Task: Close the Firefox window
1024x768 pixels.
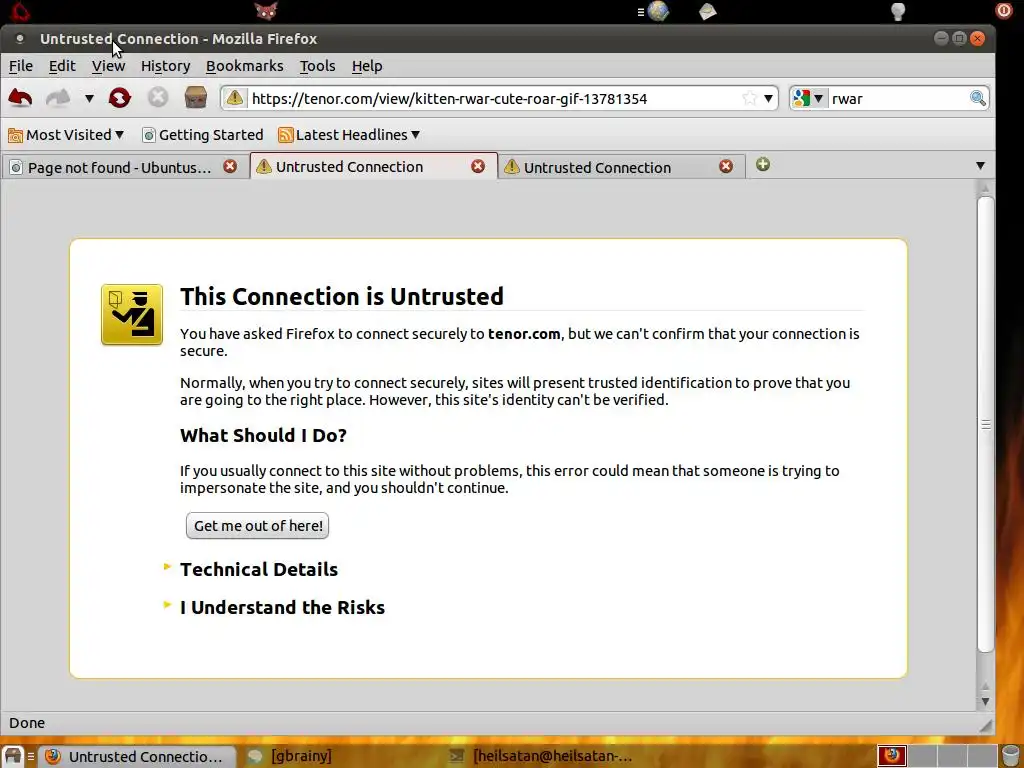Action: pos(977,38)
